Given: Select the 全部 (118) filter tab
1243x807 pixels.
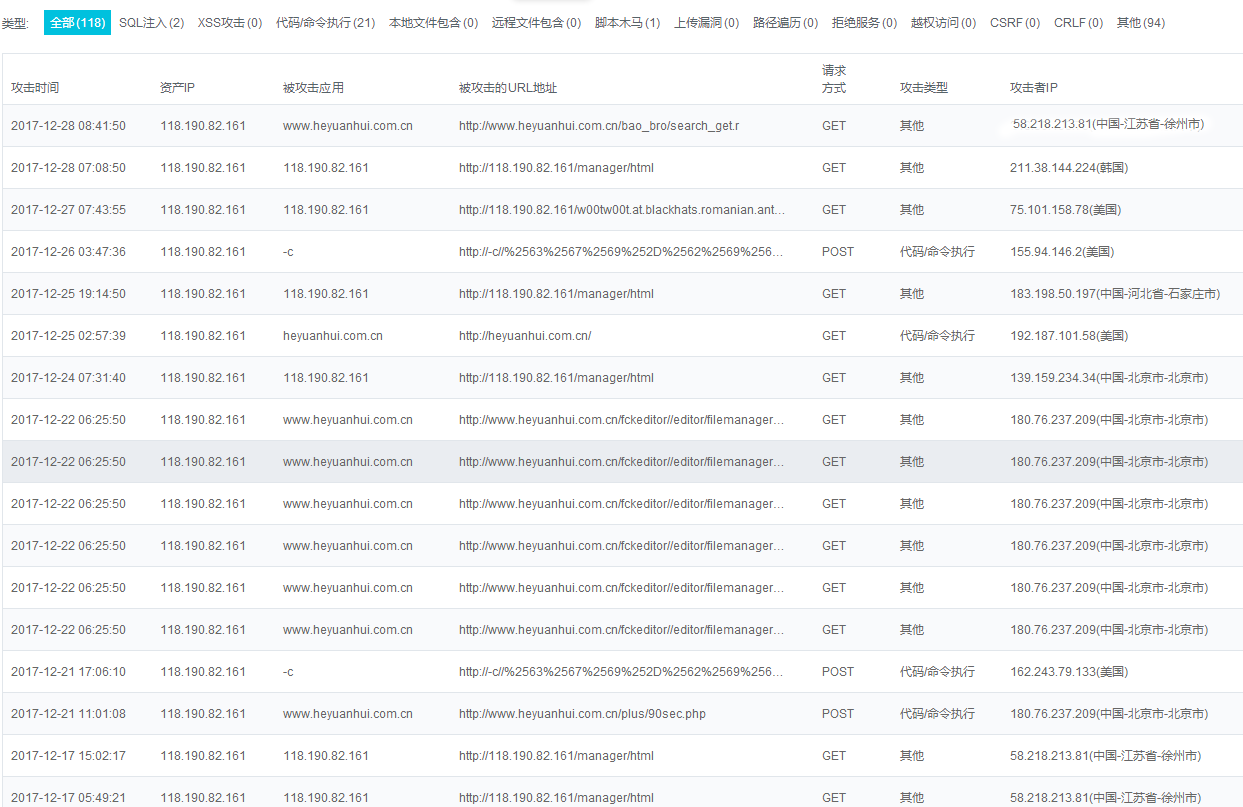Looking at the screenshot, I should coord(77,22).
